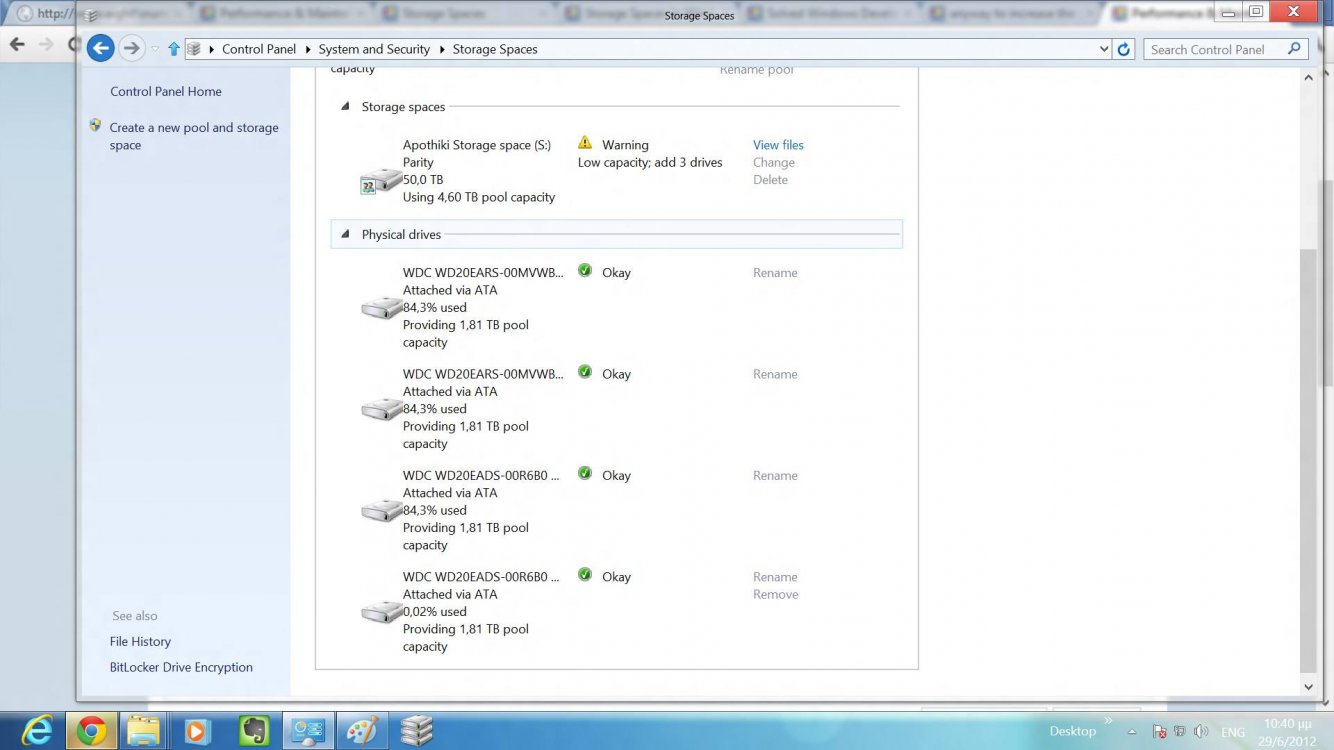Click the ENG language indicator
1334x750 pixels.
click(1233, 732)
